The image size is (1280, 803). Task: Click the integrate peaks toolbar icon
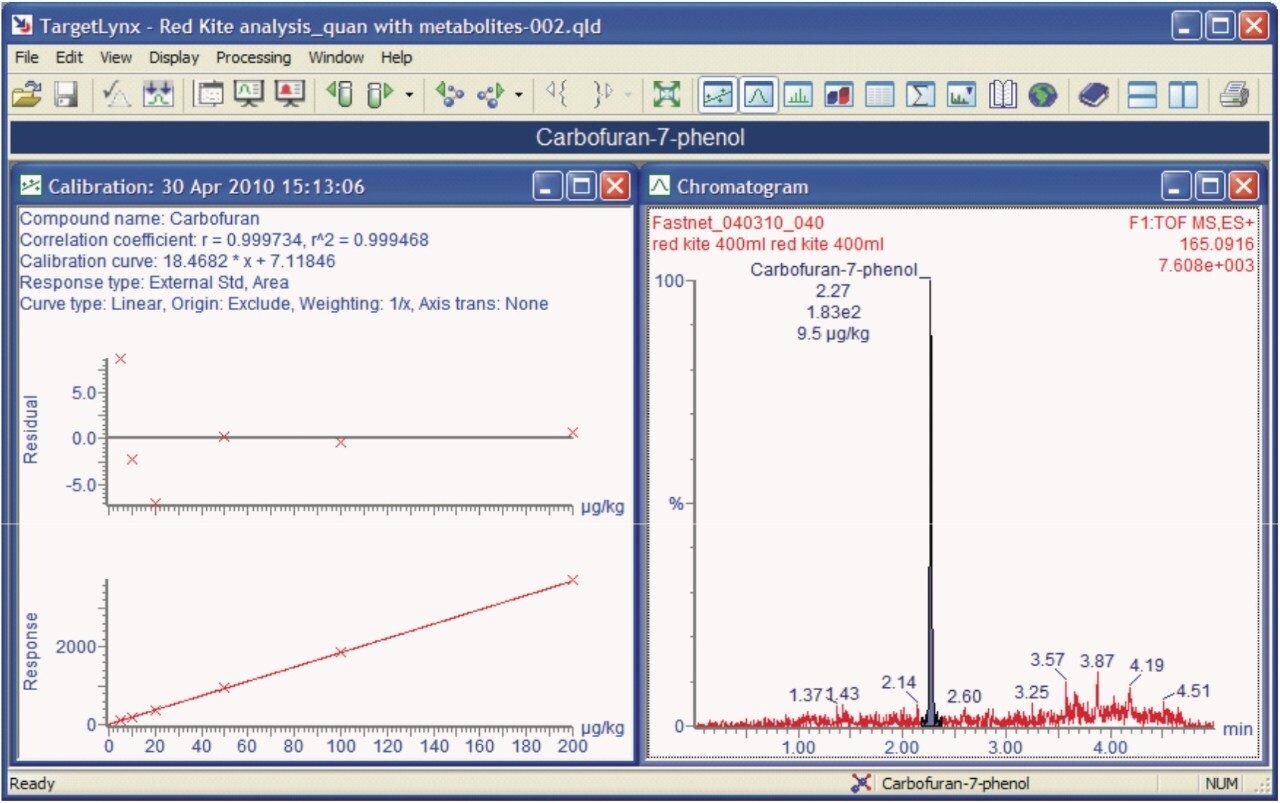[158, 95]
